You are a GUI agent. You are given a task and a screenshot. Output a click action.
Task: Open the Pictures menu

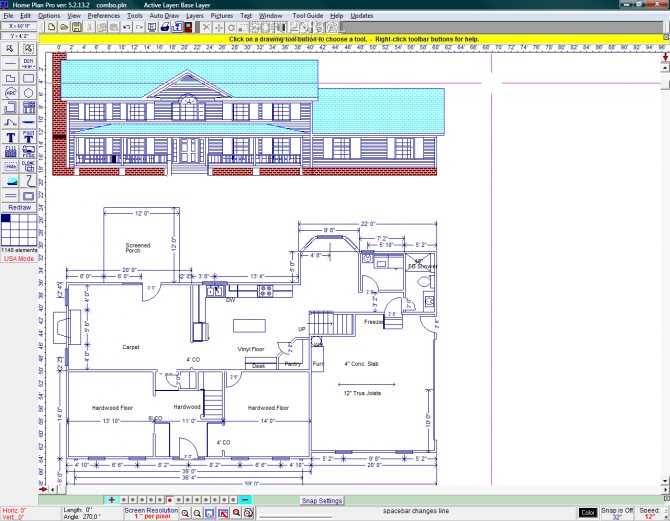(x=222, y=16)
